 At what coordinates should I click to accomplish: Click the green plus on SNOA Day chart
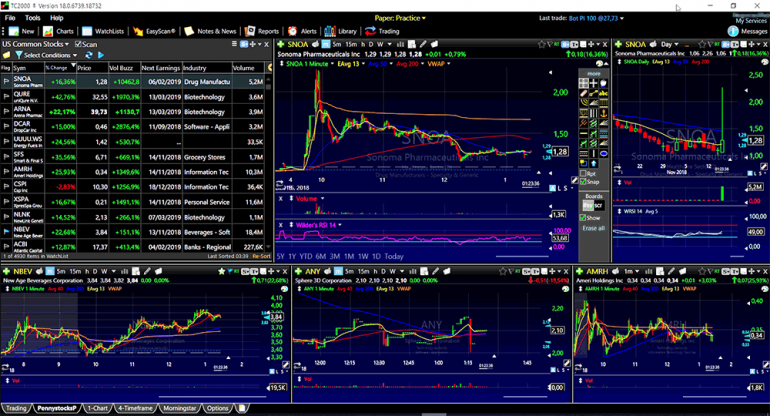click(x=618, y=44)
